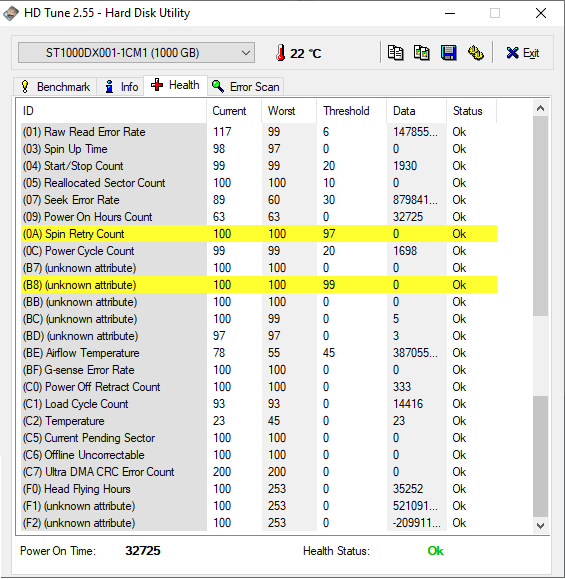Click the 32725 Power On Time value
The height and width of the screenshot is (579, 565).
click(x=143, y=551)
